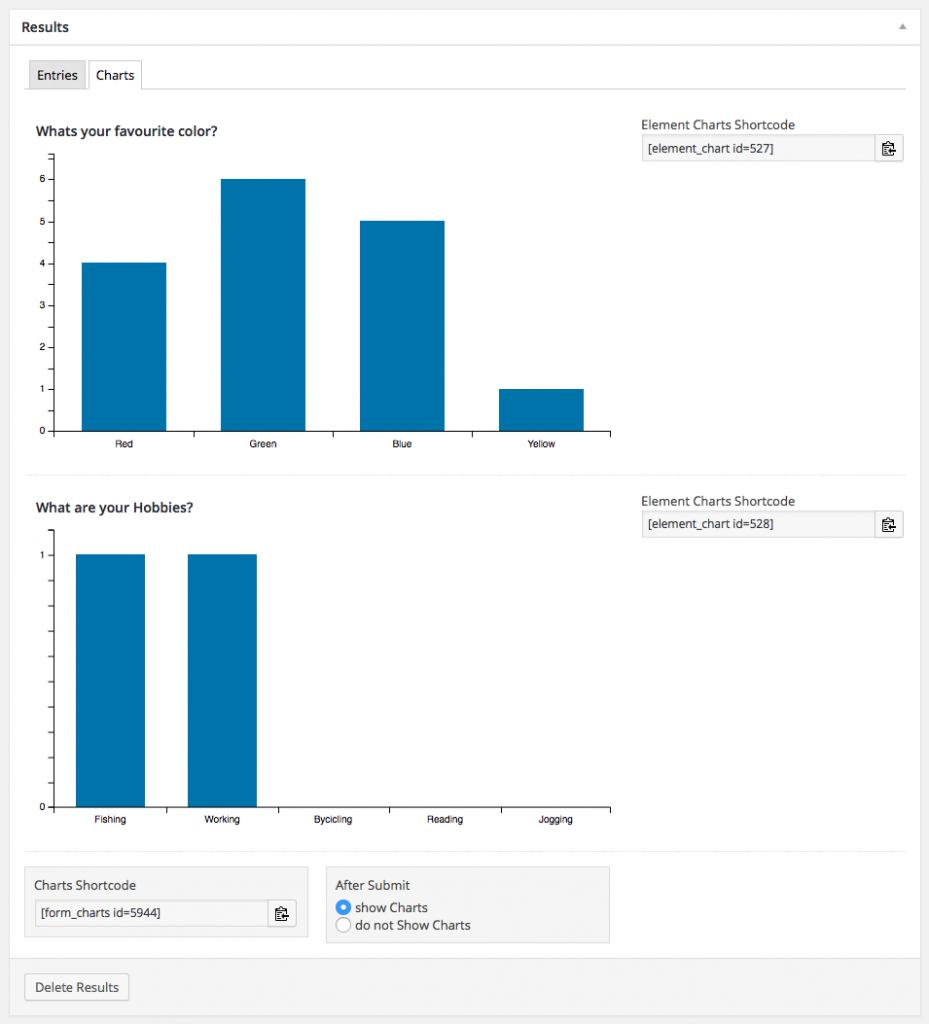Copy the form_charts id=5944 shortcode
This screenshot has width=929, height=1024.
tap(282, 913)
